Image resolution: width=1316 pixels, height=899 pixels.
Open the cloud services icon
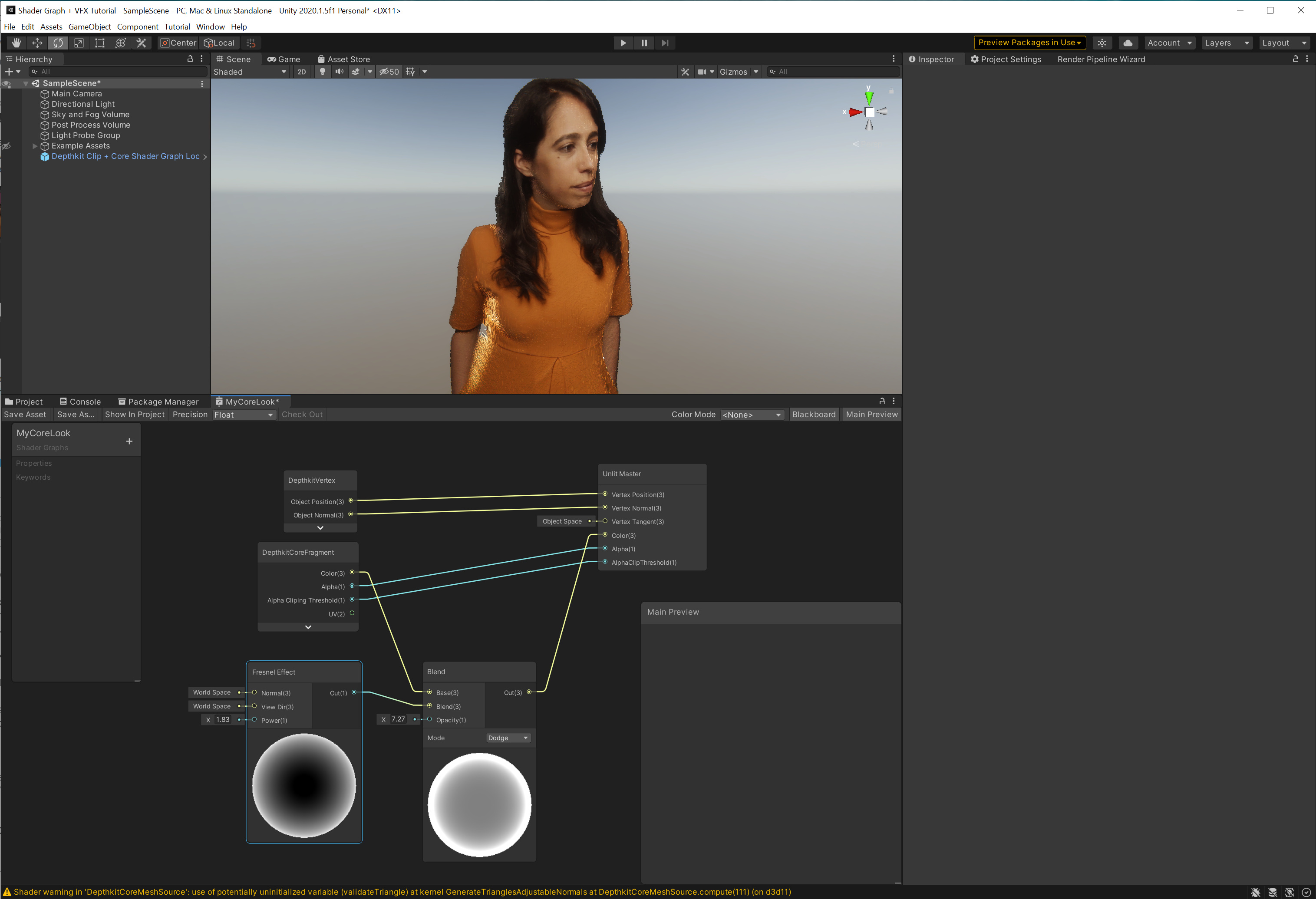[x=1128, y=43]
